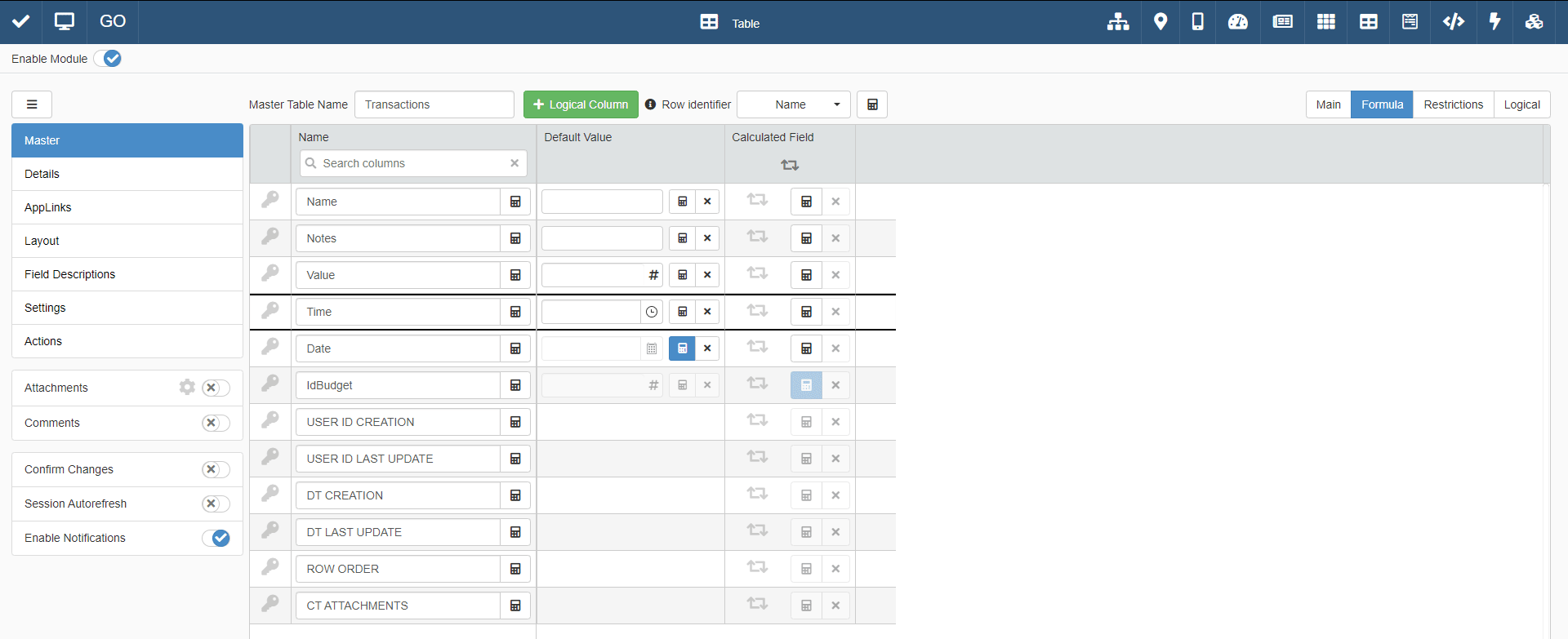Turn off Enable Notifications toggle

pos(216,538)
